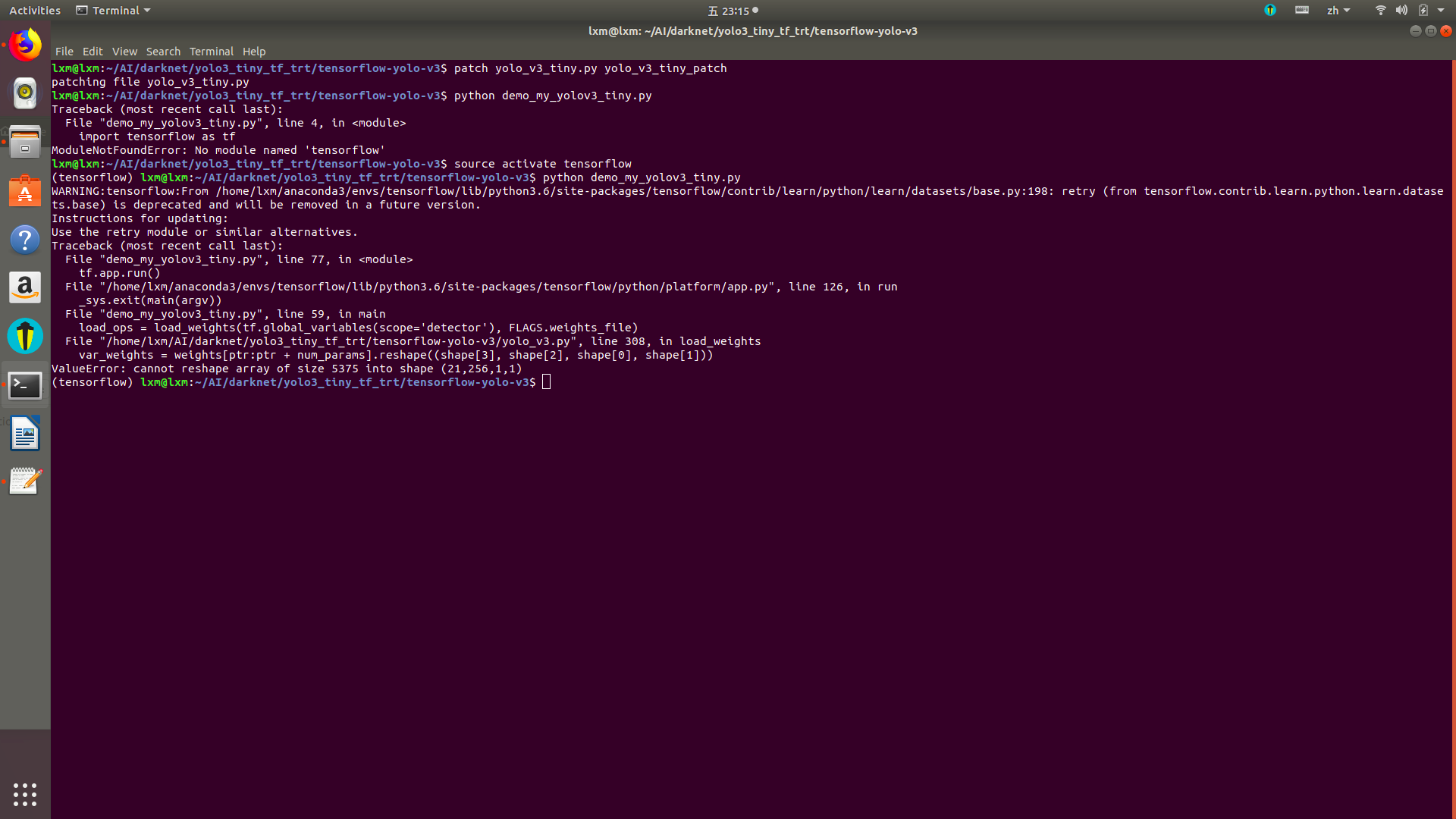1456x819 pixels.
Task: Open the Help menu
Action: 254,52
